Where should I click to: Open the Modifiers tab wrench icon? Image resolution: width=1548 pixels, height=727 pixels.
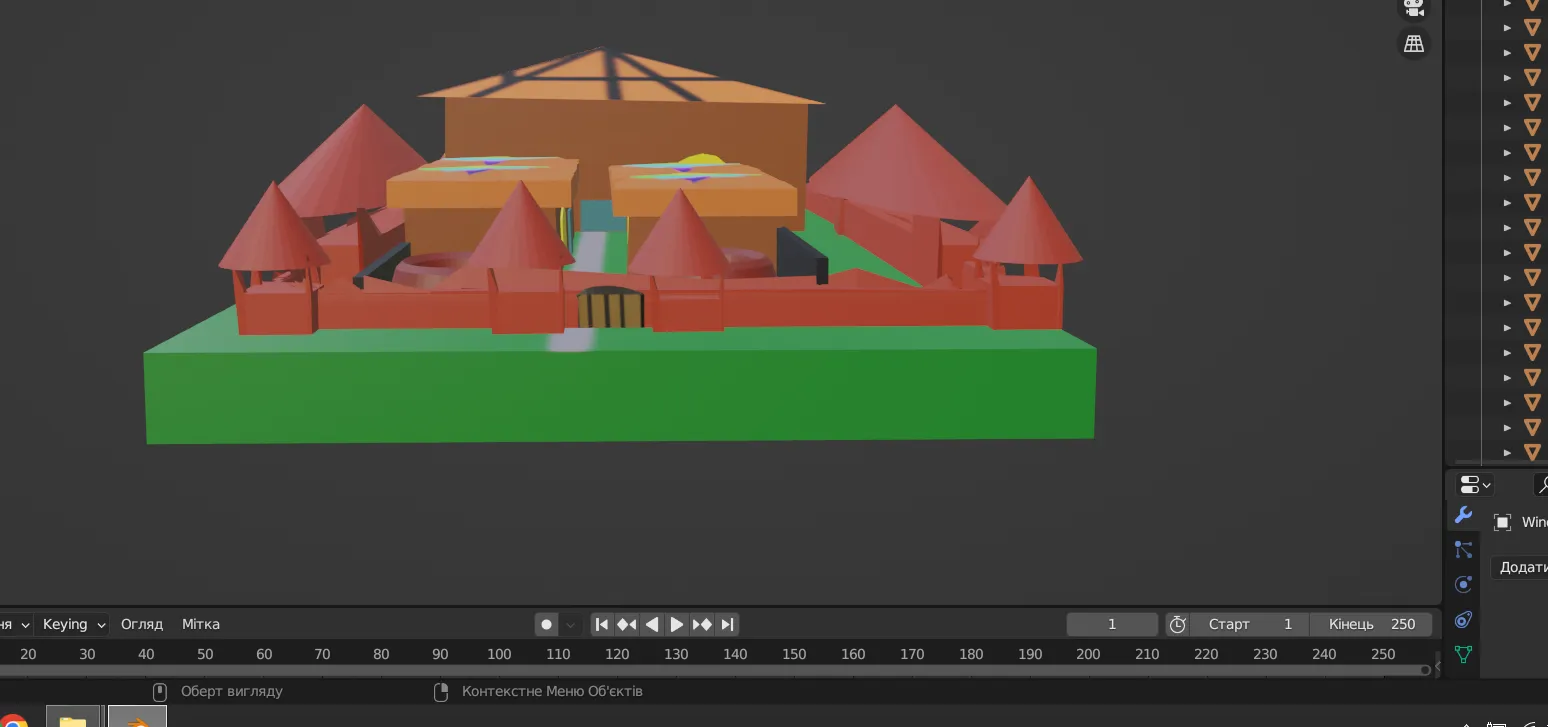tap(1463, 515)
